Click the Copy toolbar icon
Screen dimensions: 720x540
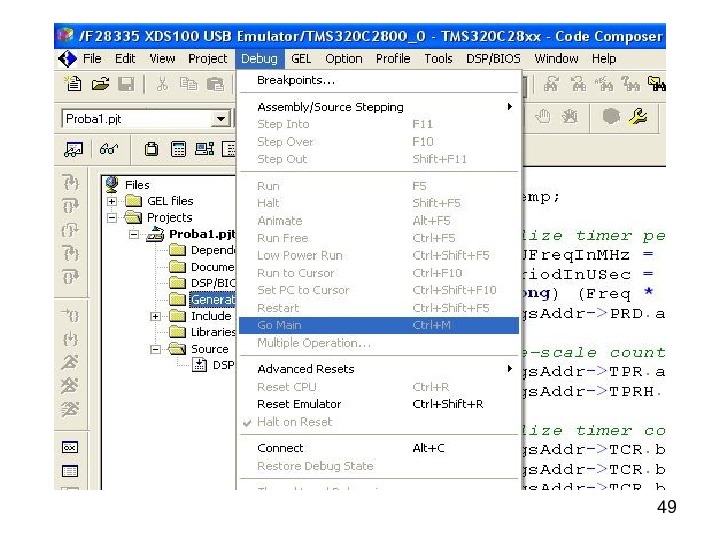point(188,84)
